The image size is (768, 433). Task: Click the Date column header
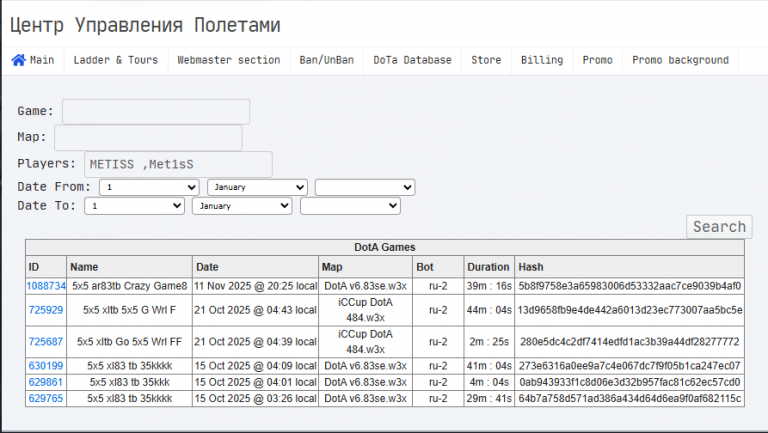click(255, 267)
